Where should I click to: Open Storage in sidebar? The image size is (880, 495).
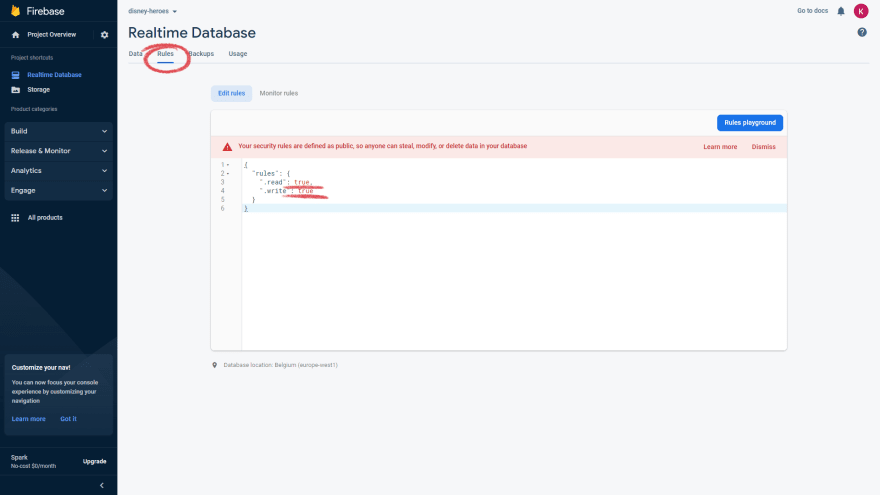[x=38, y=90]
